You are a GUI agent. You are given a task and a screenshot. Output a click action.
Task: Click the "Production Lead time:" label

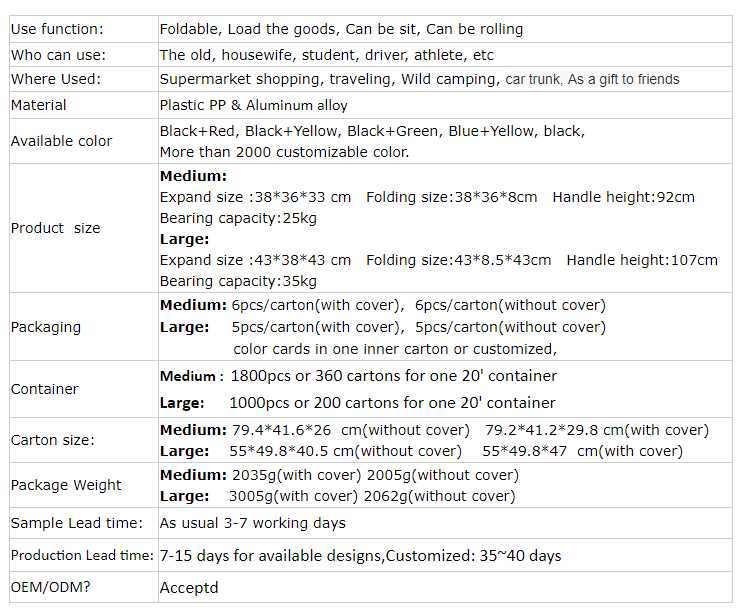(x=82, y=555)
